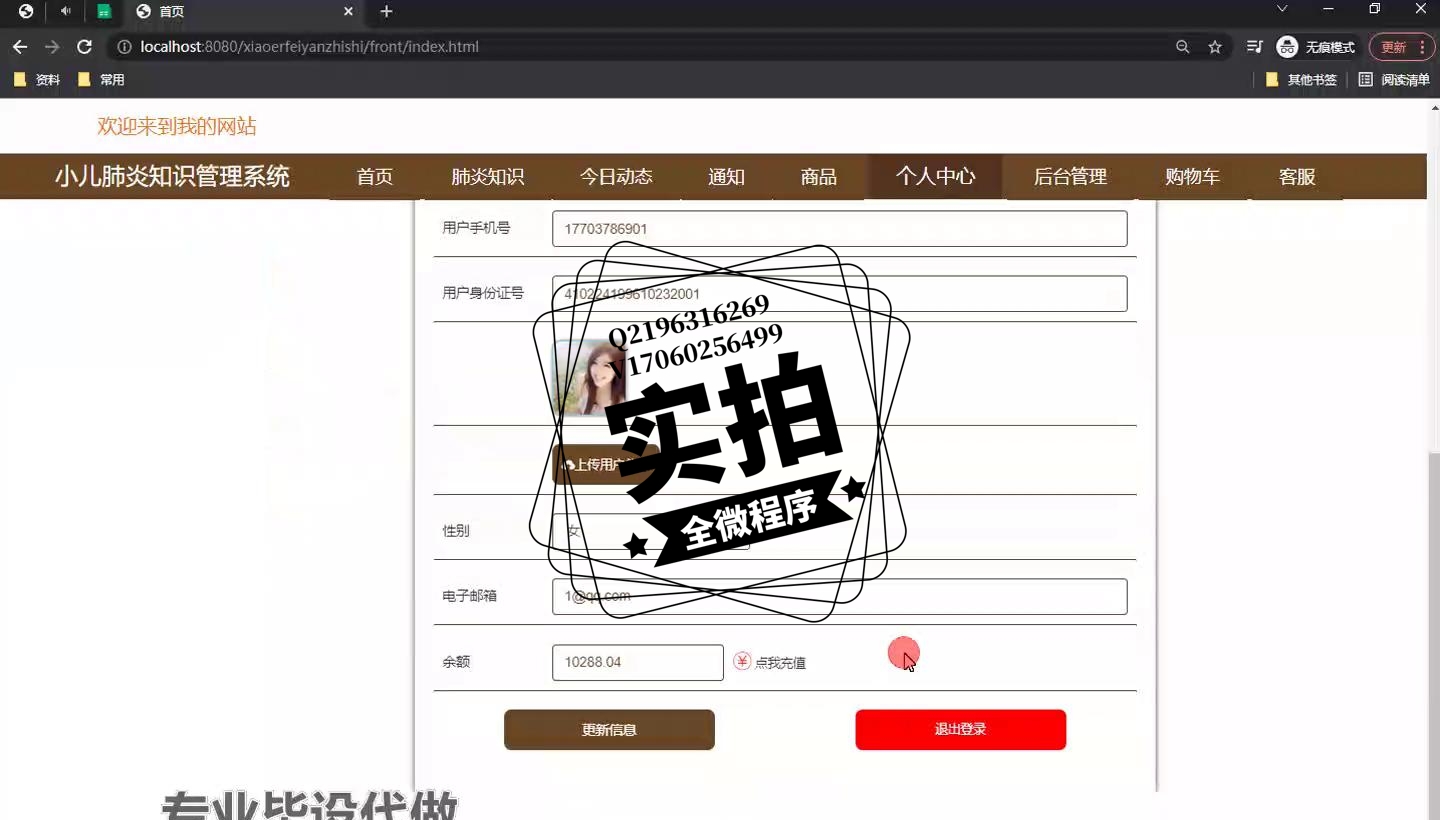The width and height of the screenshot is (1440, 820).
Task: Go back with the browser back arrow
Action: 20,47
